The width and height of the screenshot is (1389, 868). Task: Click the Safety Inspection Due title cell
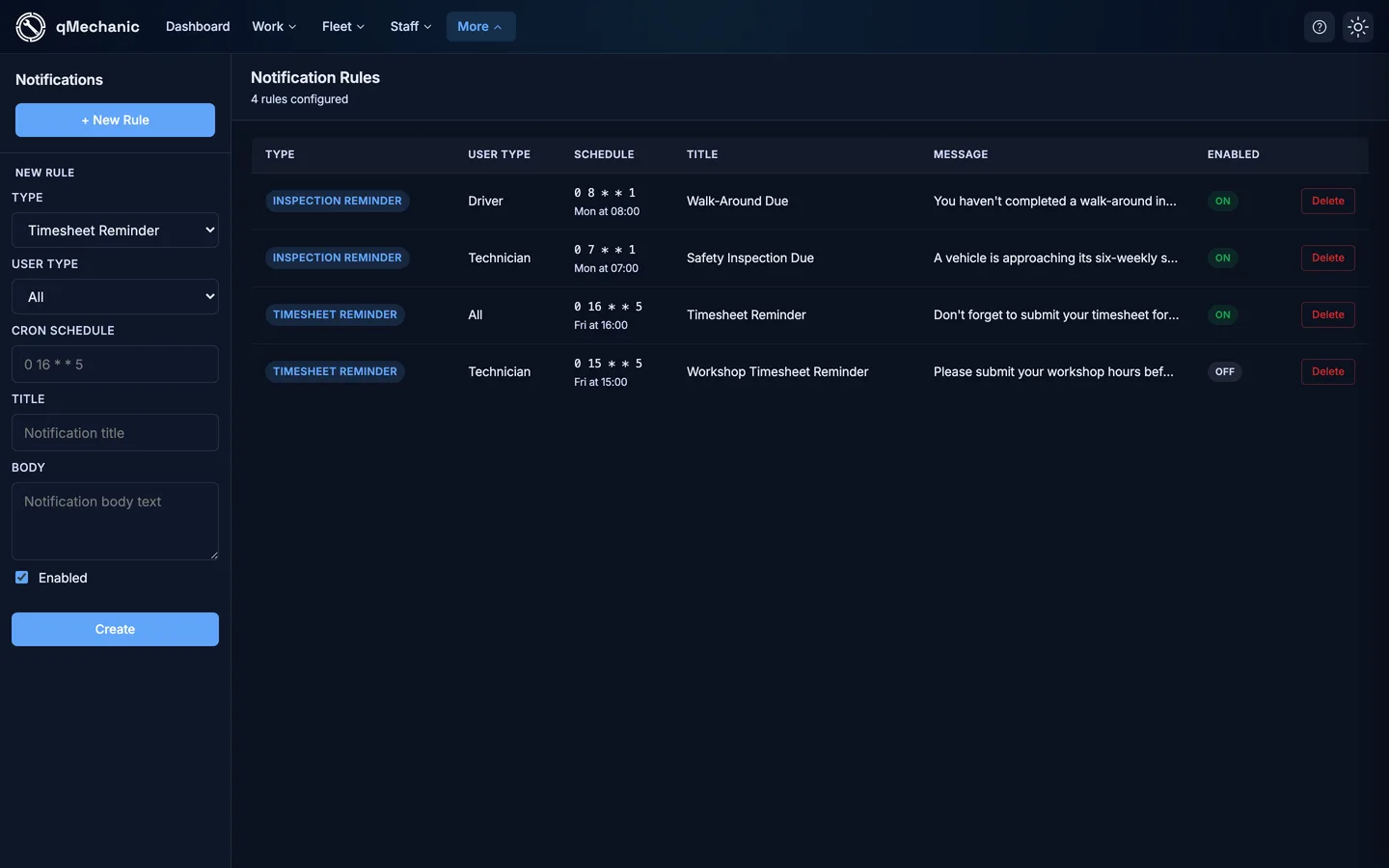[749, 258]
